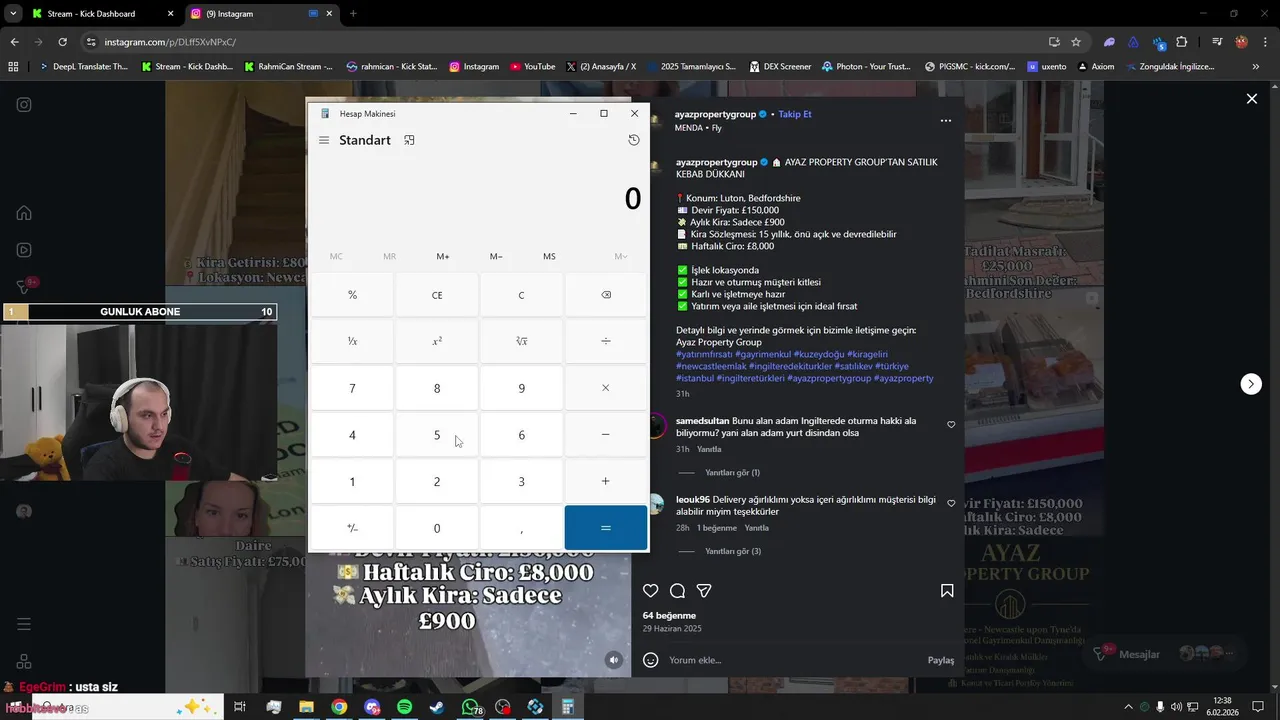Click the x squared key
Image resolution: width=1280 pixels, height=720 pixels.
[x=437, y=341]
